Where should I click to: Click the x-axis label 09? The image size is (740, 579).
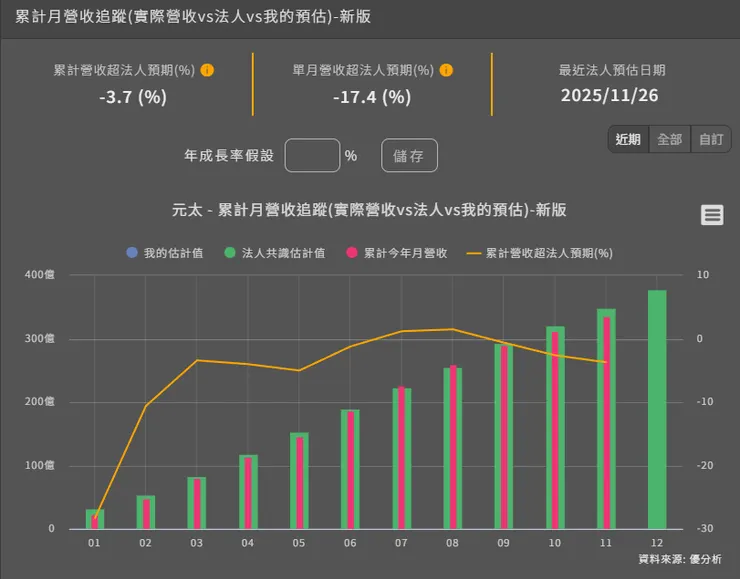tap(504, 543)
